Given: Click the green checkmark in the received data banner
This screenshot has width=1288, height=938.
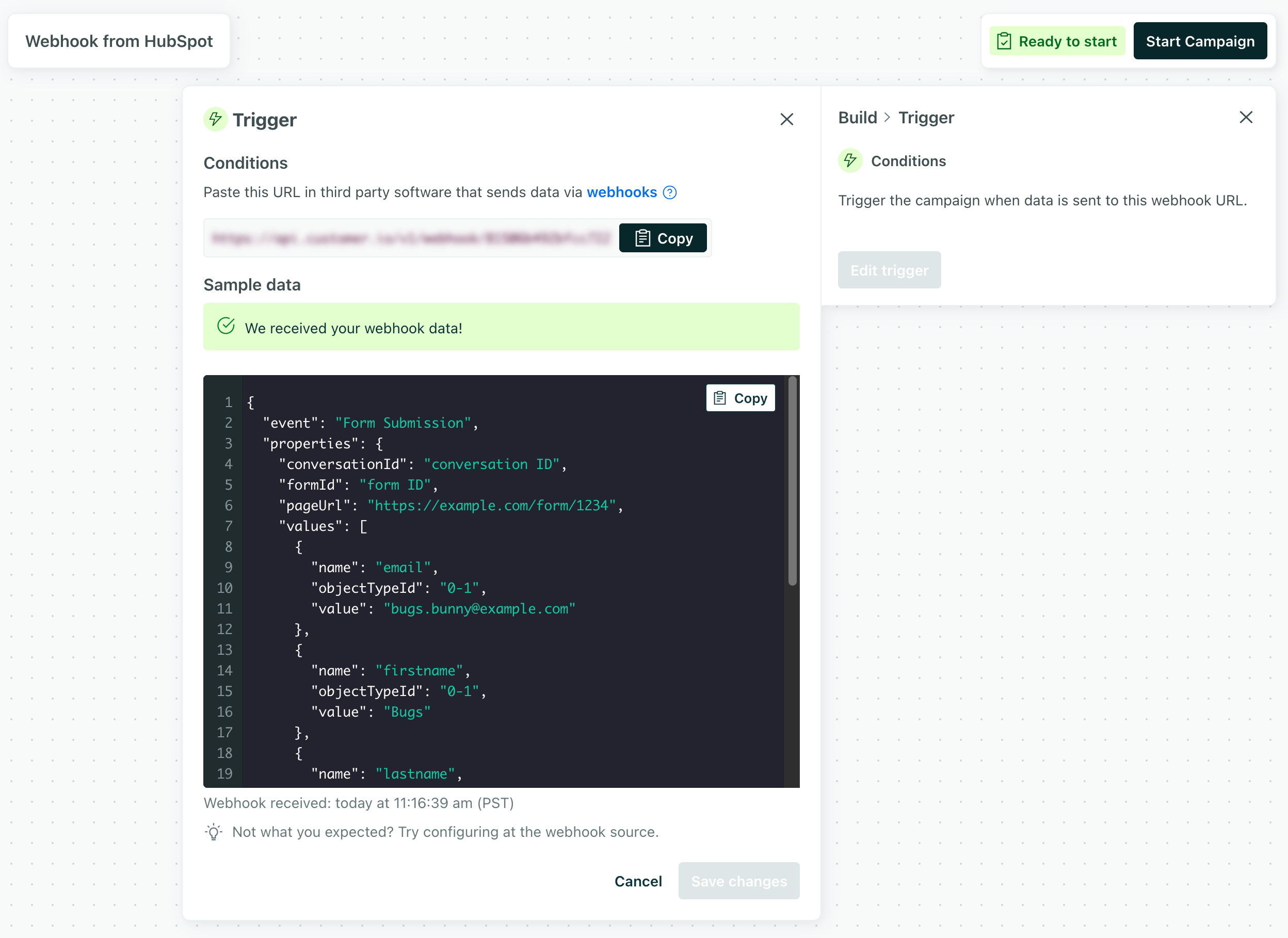Looking at the screenshot, I should (227, 327).
